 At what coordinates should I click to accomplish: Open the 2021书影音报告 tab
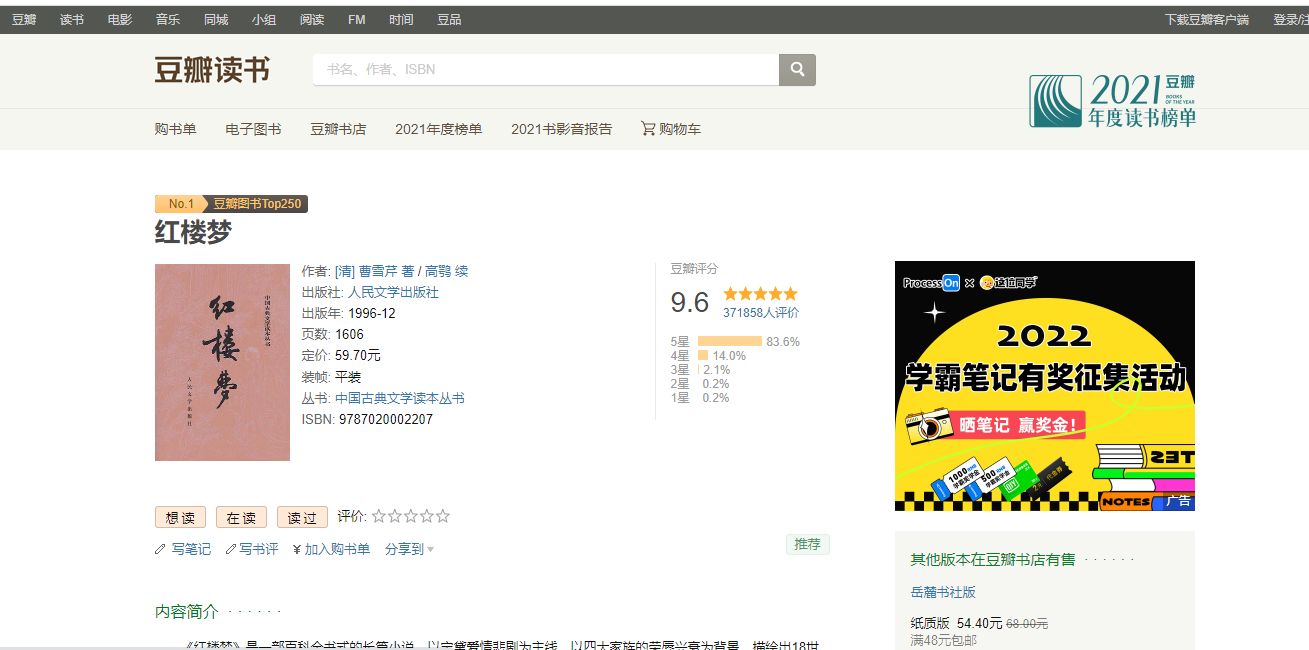coord(561,129)
